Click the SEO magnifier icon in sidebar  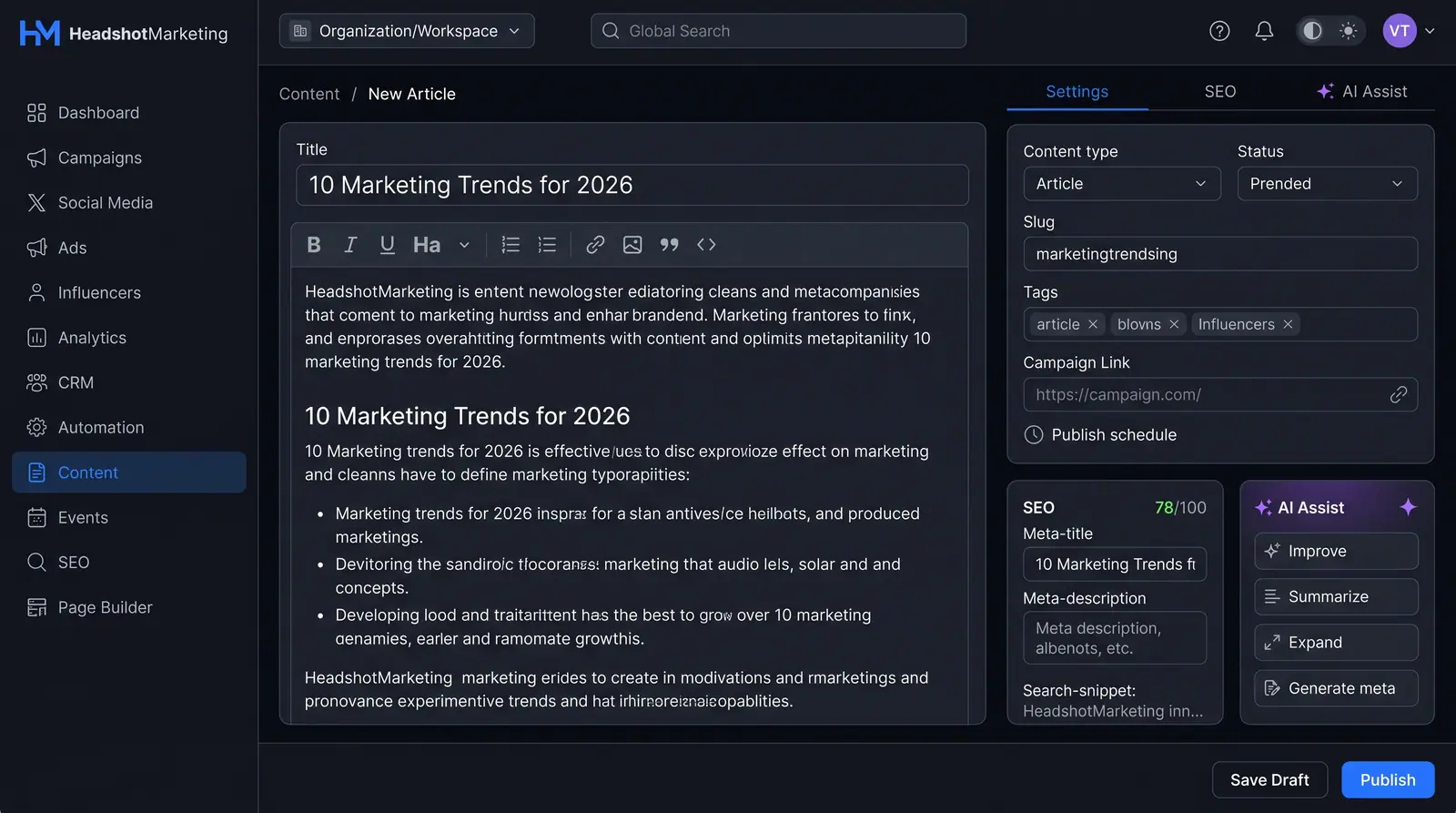36,562
